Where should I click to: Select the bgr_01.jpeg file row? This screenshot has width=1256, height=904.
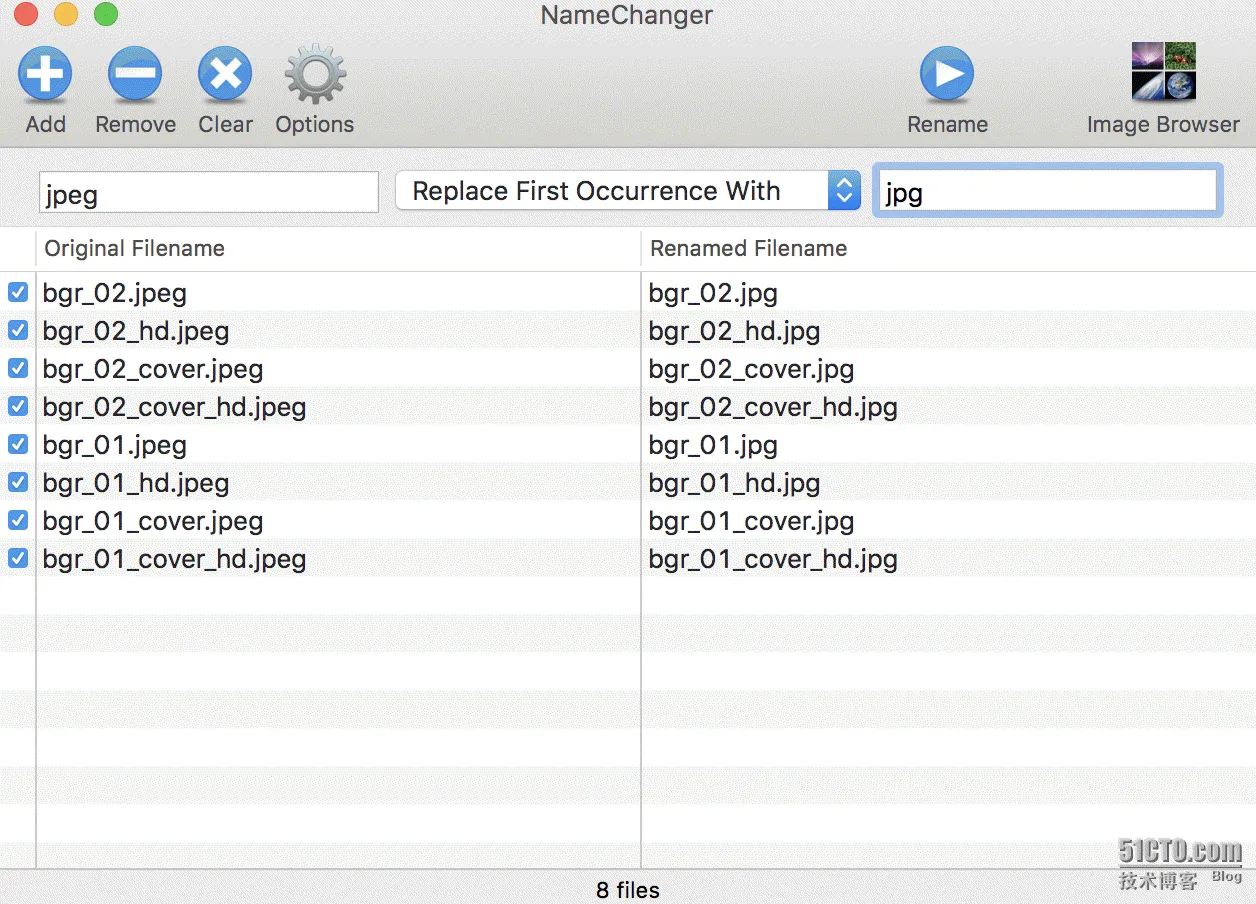tap(115, 445)
